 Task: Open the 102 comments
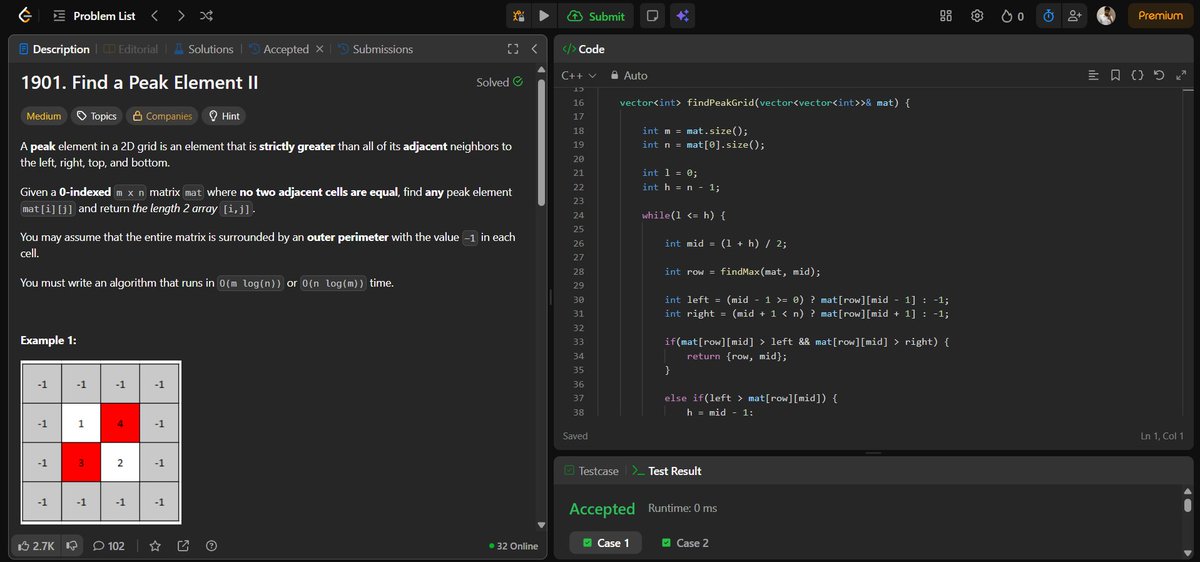tap(109, 546)
